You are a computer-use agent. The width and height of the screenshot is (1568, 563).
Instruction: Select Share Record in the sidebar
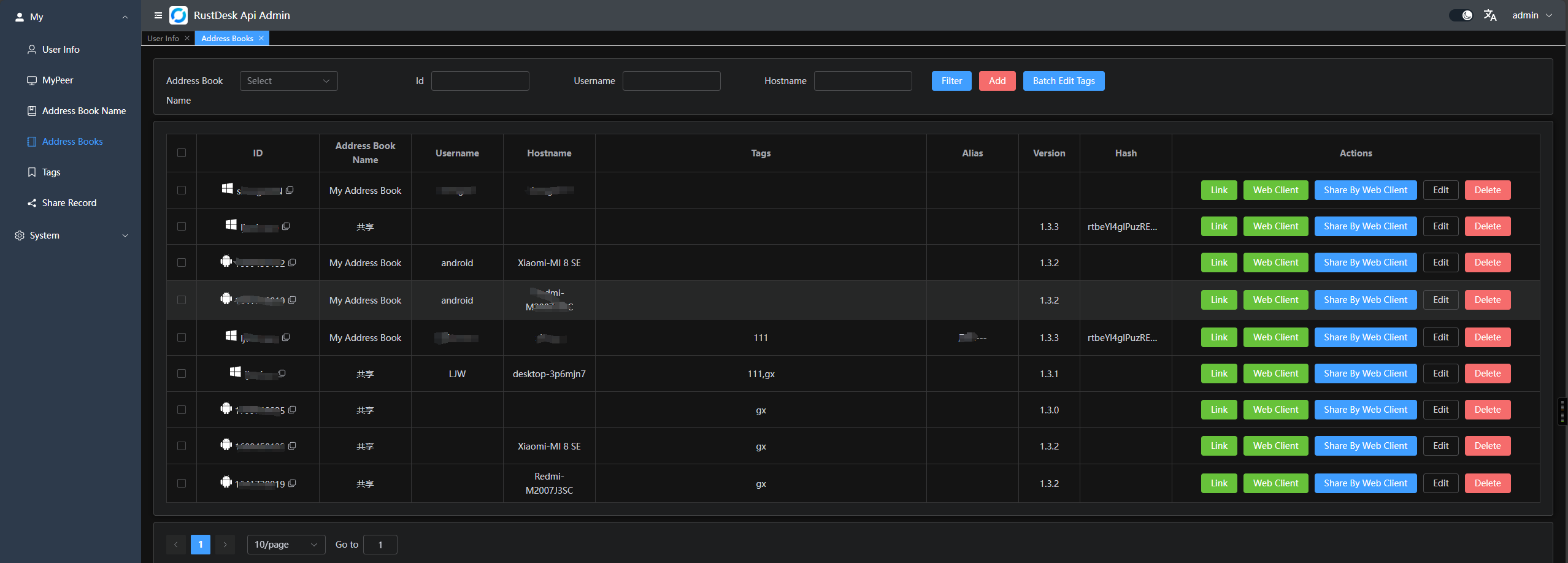tap(69, 202)
